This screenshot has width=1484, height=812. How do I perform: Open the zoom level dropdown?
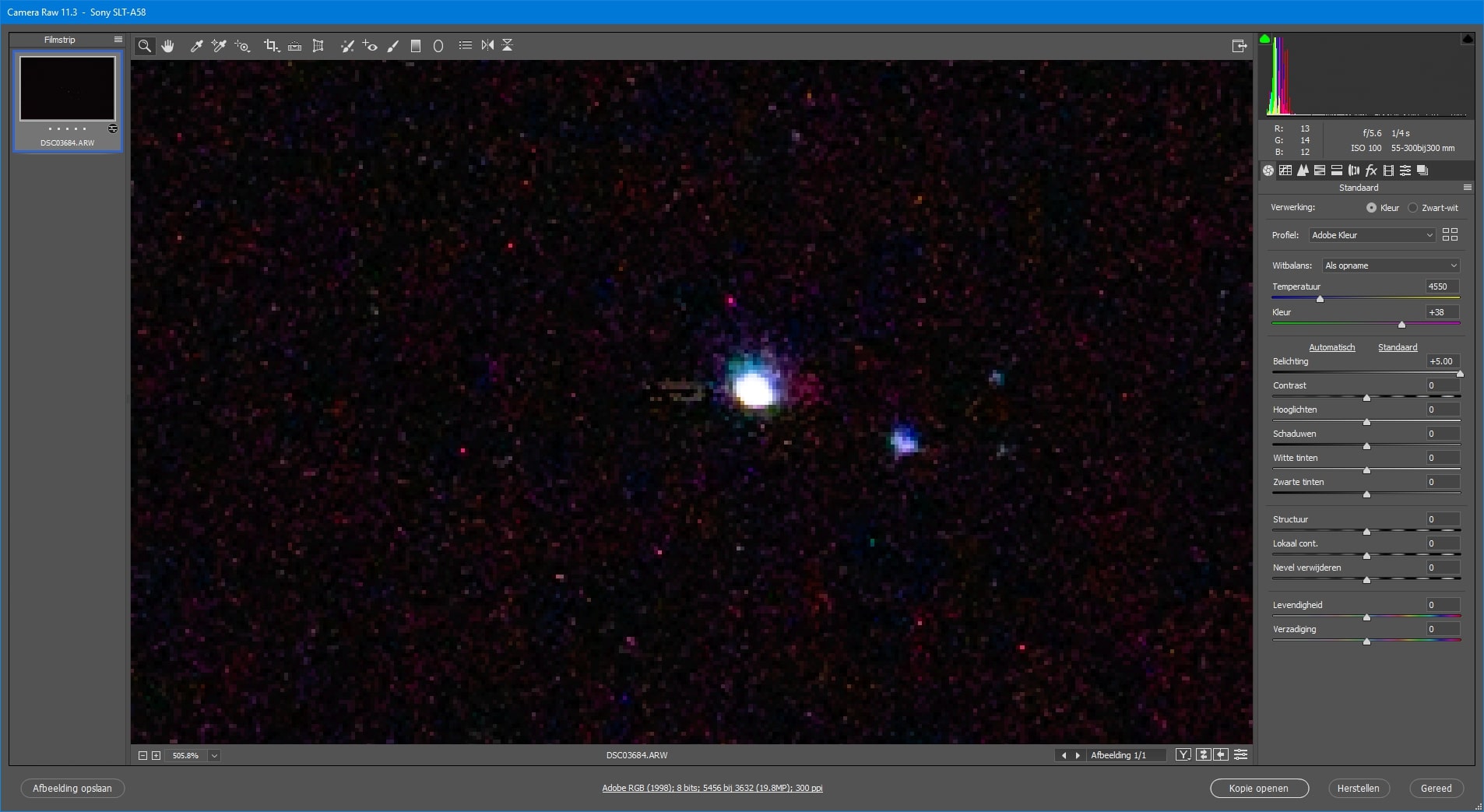pos(214,756)
